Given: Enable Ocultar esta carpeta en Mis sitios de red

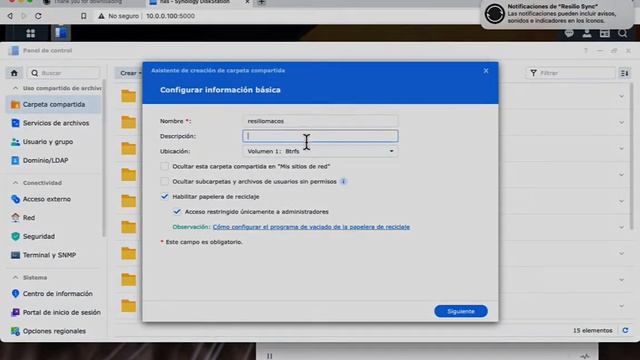Looking at the screenshot, I should tap(164, 167).
